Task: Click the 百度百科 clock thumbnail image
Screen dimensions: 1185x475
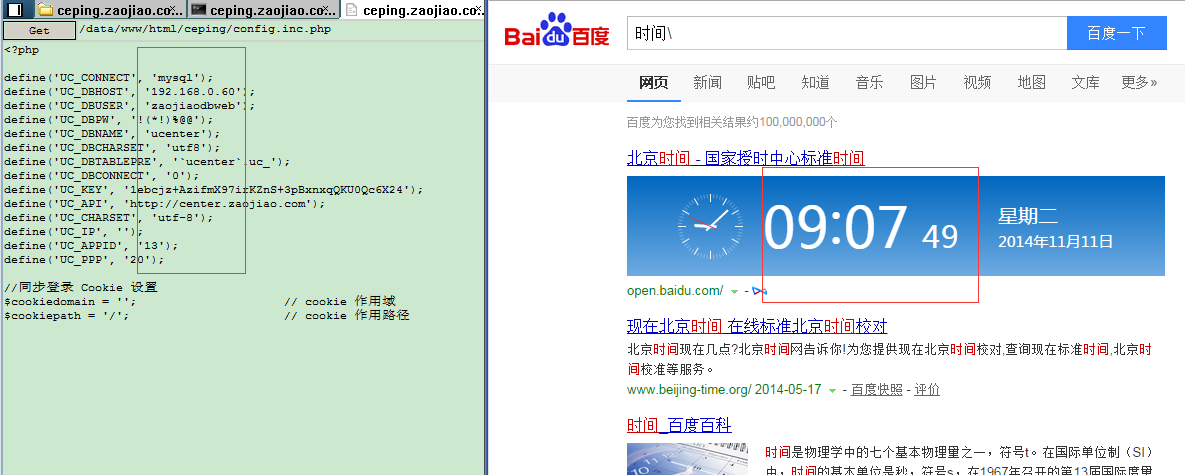Action: [x=689, y=459]
